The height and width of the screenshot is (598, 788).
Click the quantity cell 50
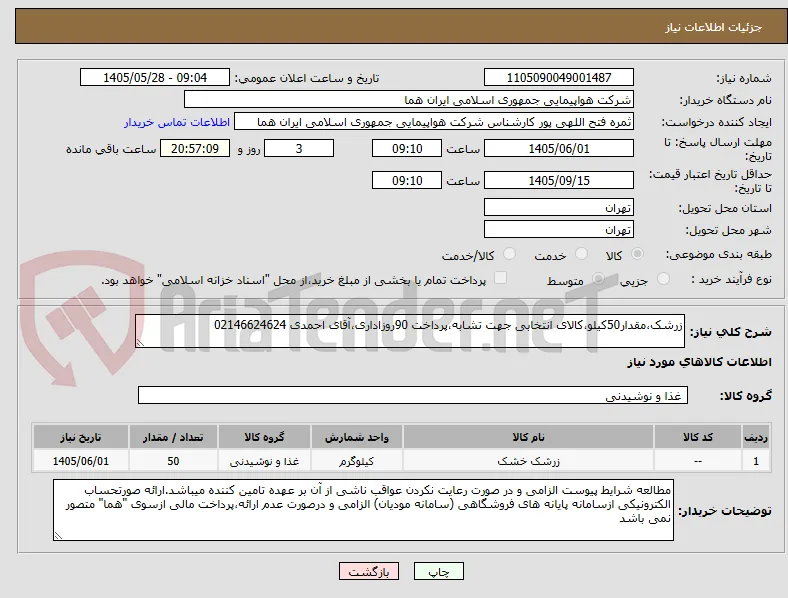(x=173, y=461)
